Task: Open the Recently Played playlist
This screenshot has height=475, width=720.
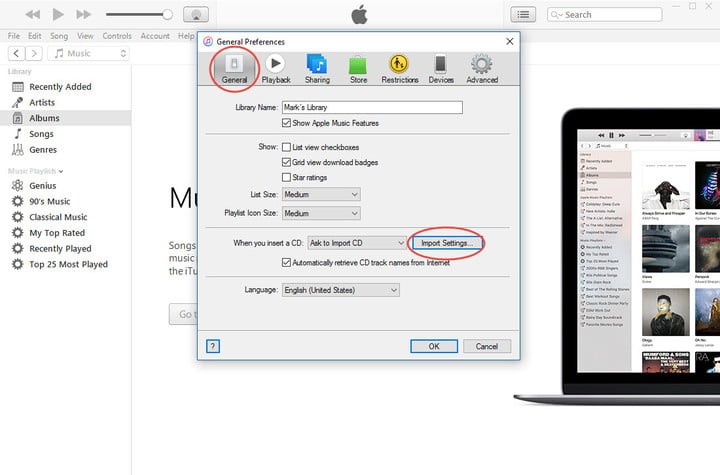Action: [66, 249]
